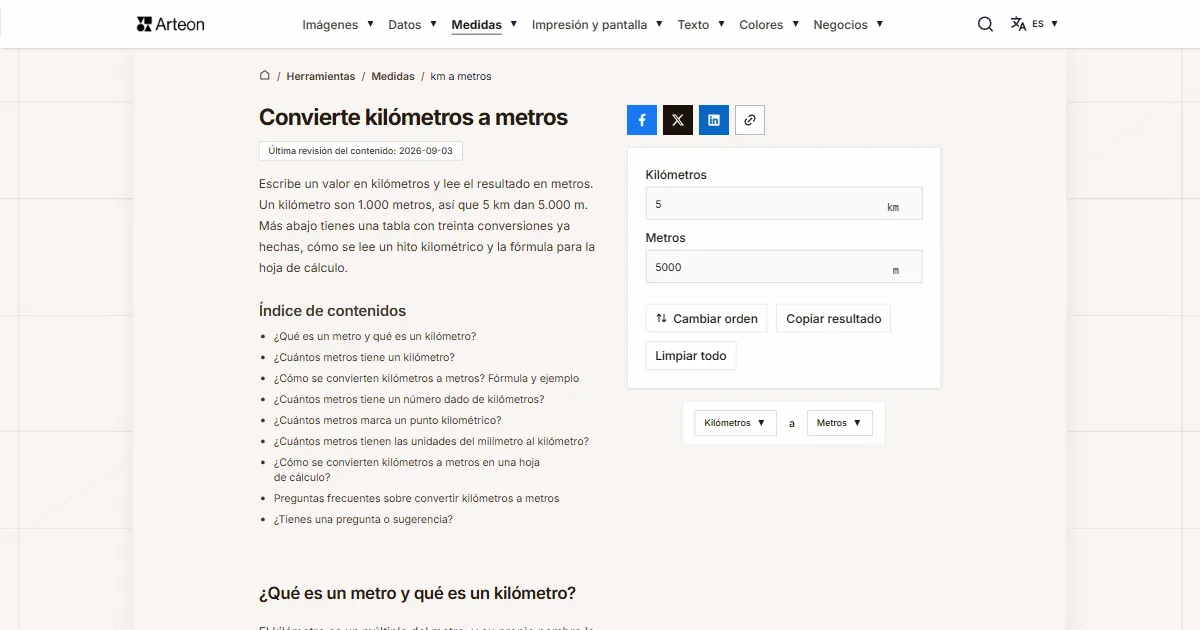Click Copiar resultado button
This screenshot has width=1200, height=630.
834,319
